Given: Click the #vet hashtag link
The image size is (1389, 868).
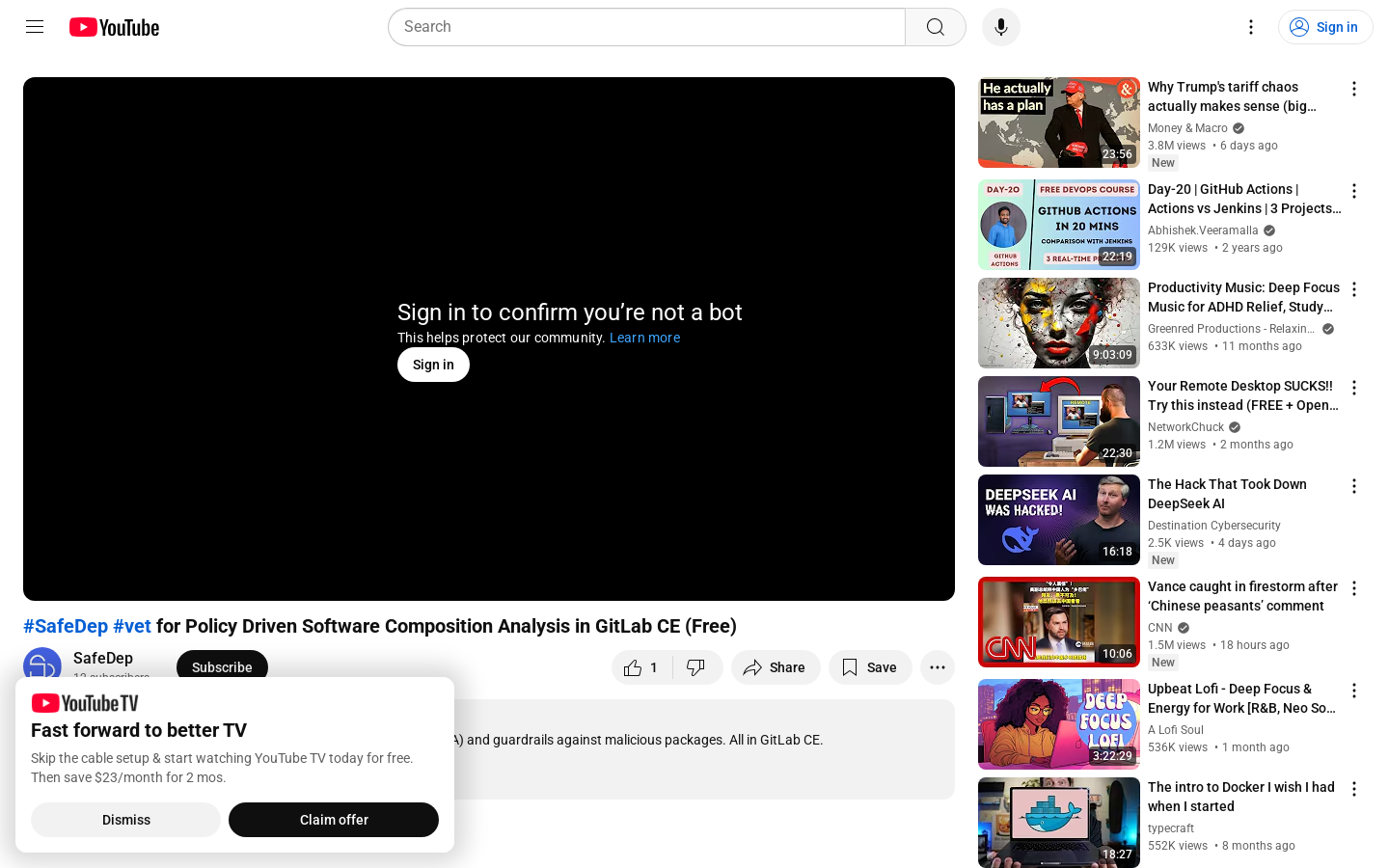Looking at the screenshot, I should [x=132, y=626].
